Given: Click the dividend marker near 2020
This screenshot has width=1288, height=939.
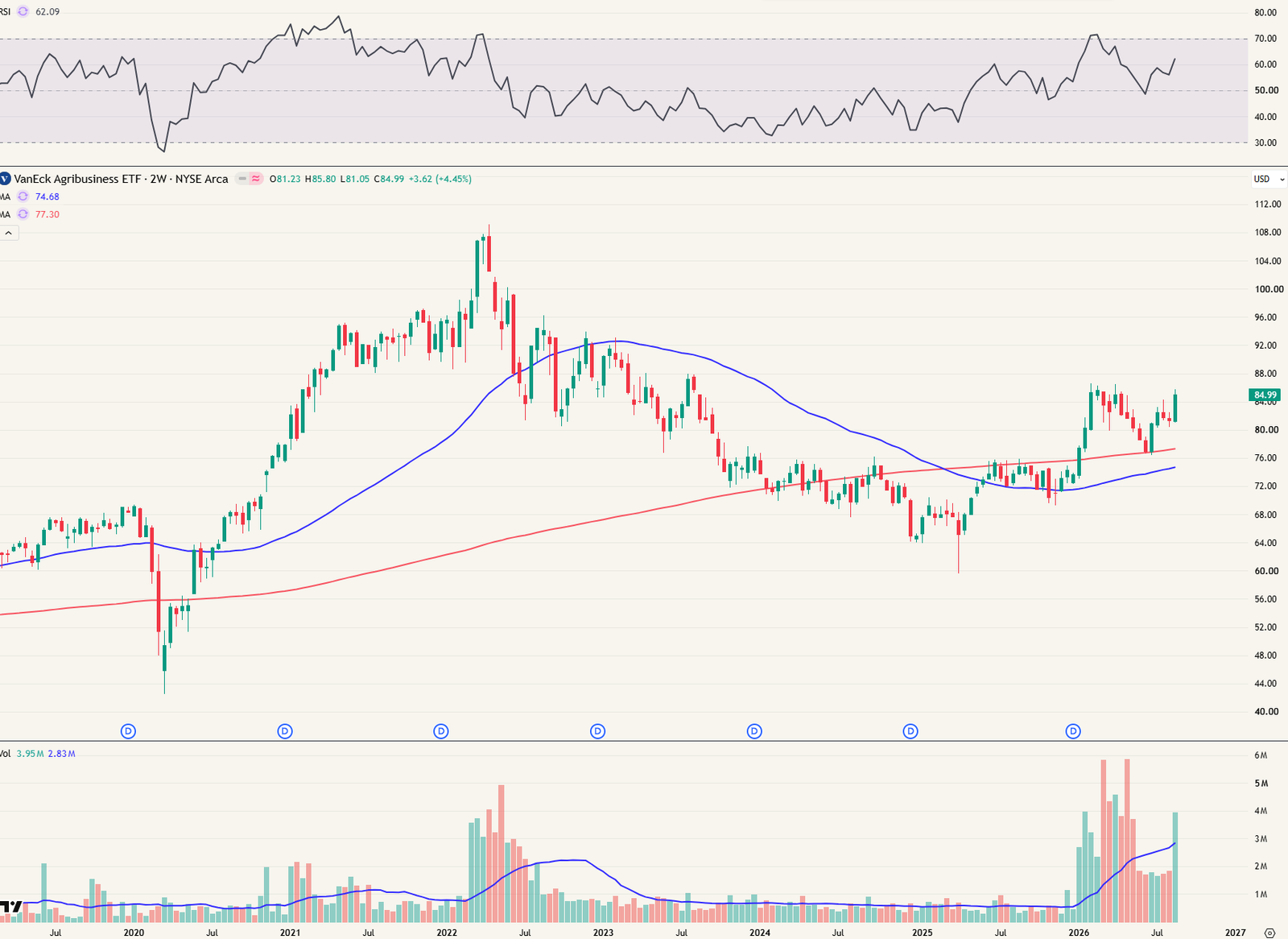Looking at the screenshot, I should [128, 731].
